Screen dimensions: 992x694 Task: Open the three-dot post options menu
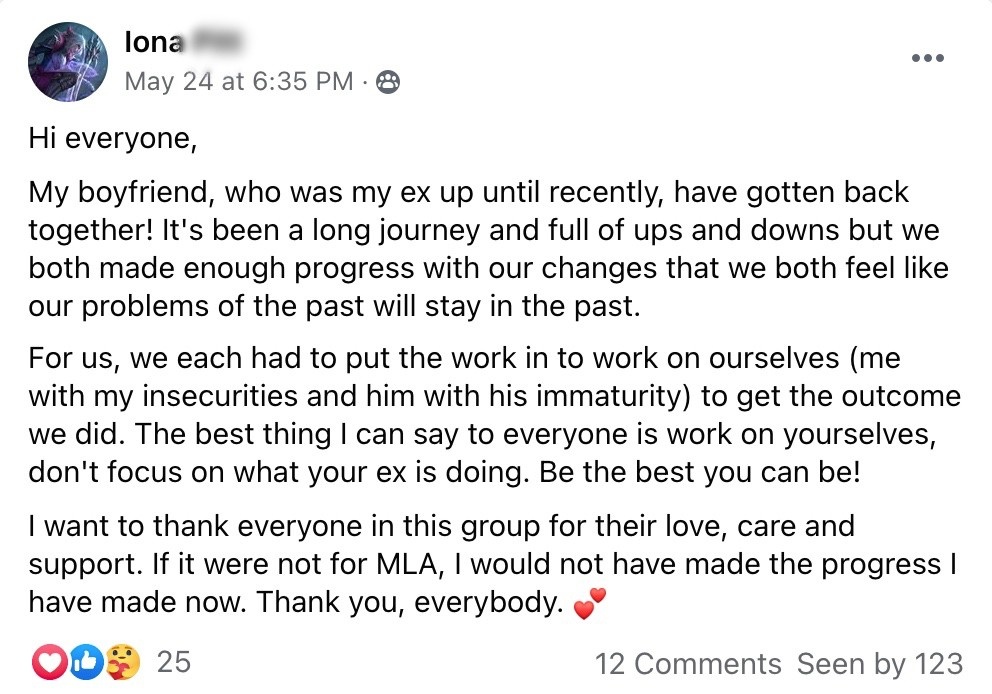[927, 58]
